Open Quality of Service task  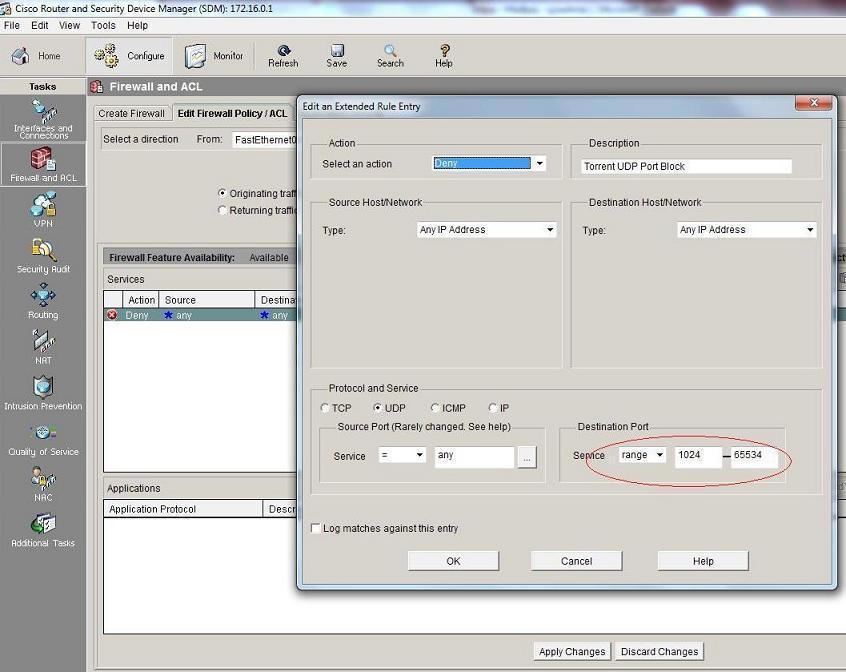pos(43,438)
